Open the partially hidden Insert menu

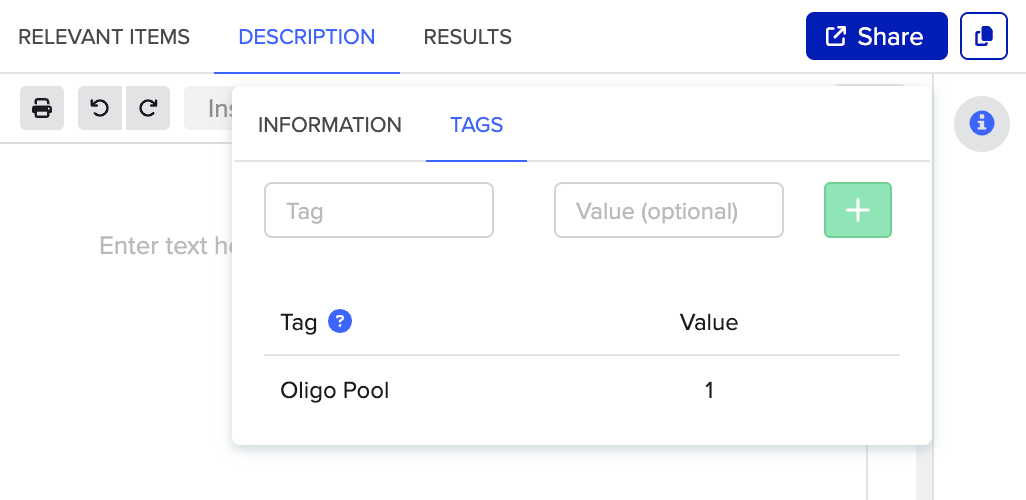tap(210, 108)
